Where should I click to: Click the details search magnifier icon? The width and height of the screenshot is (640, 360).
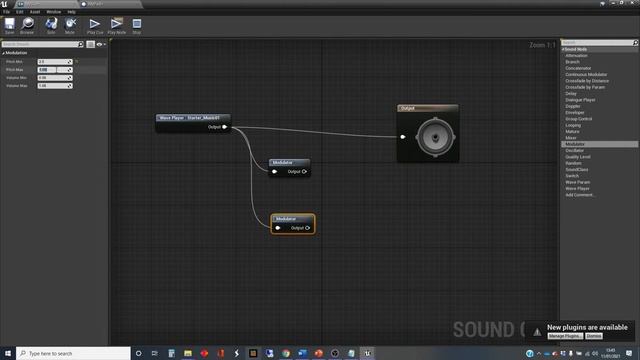pyautogui.click(x=80, y=44)
